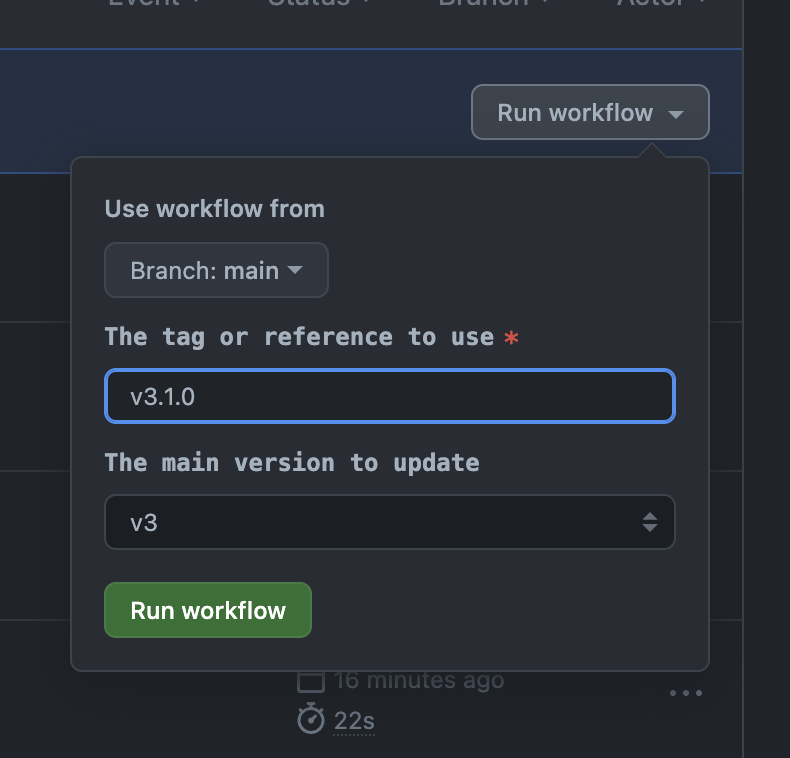The height and width of the screenshot is (758, 790).
Task: Open the Branch filter dropdown
Action: tap(494, 3)
